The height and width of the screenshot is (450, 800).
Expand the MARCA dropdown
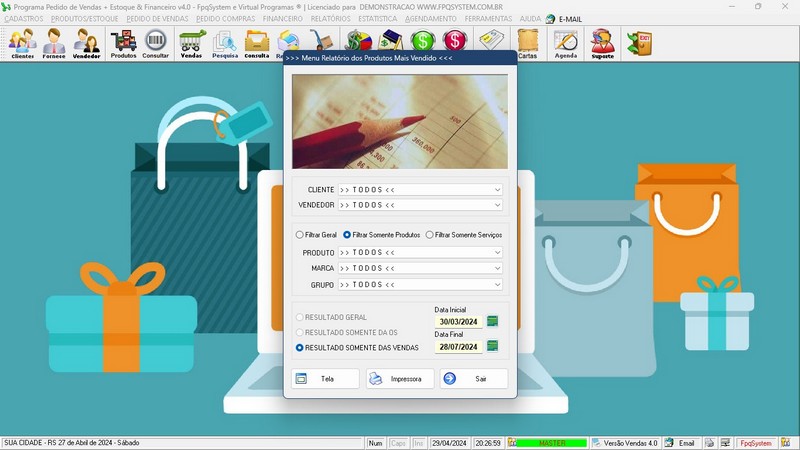coord(497,268)
